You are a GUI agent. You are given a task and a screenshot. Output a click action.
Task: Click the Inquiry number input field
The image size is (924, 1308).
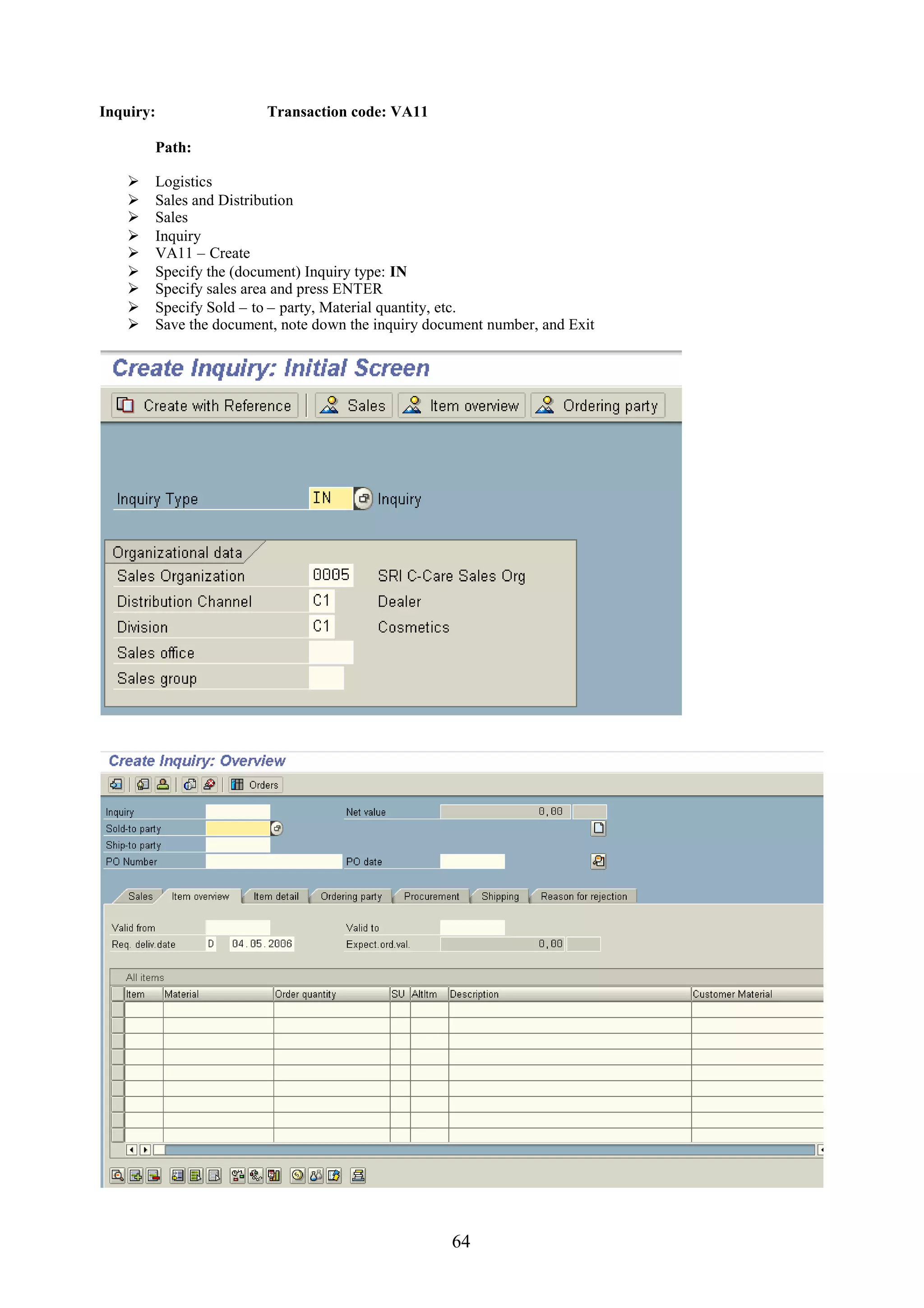point(237,812)
